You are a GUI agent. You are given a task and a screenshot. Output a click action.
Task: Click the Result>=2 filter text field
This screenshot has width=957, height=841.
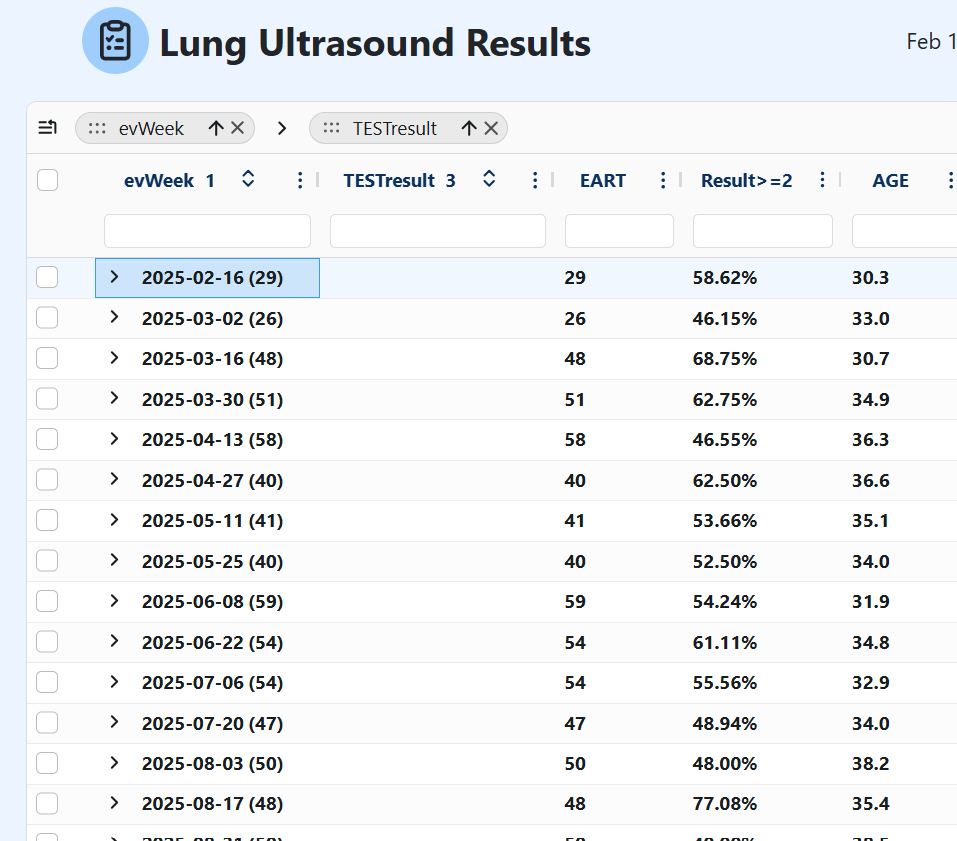[x=762, y=231]
